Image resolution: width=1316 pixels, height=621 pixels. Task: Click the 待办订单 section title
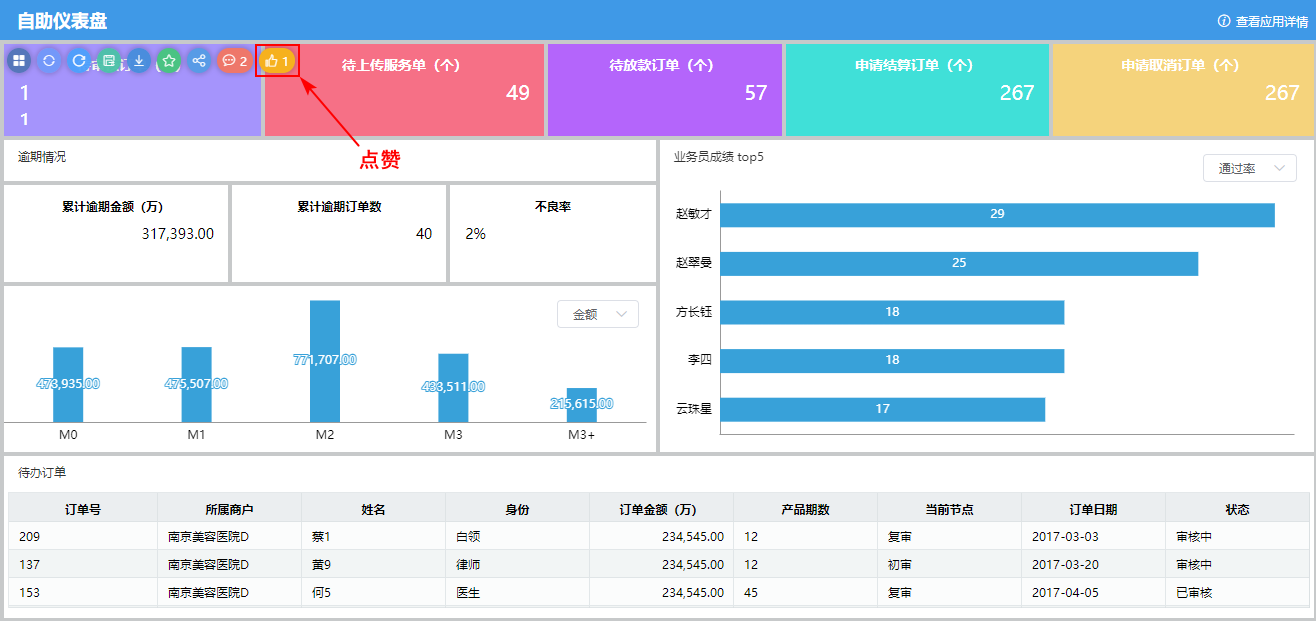[42, 472]
